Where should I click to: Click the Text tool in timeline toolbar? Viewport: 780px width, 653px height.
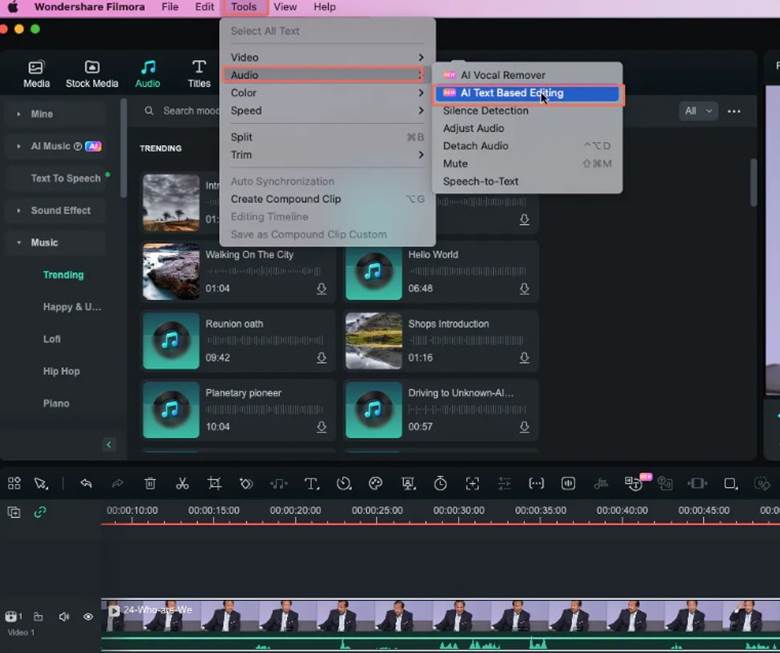click(x=311, y=483)
